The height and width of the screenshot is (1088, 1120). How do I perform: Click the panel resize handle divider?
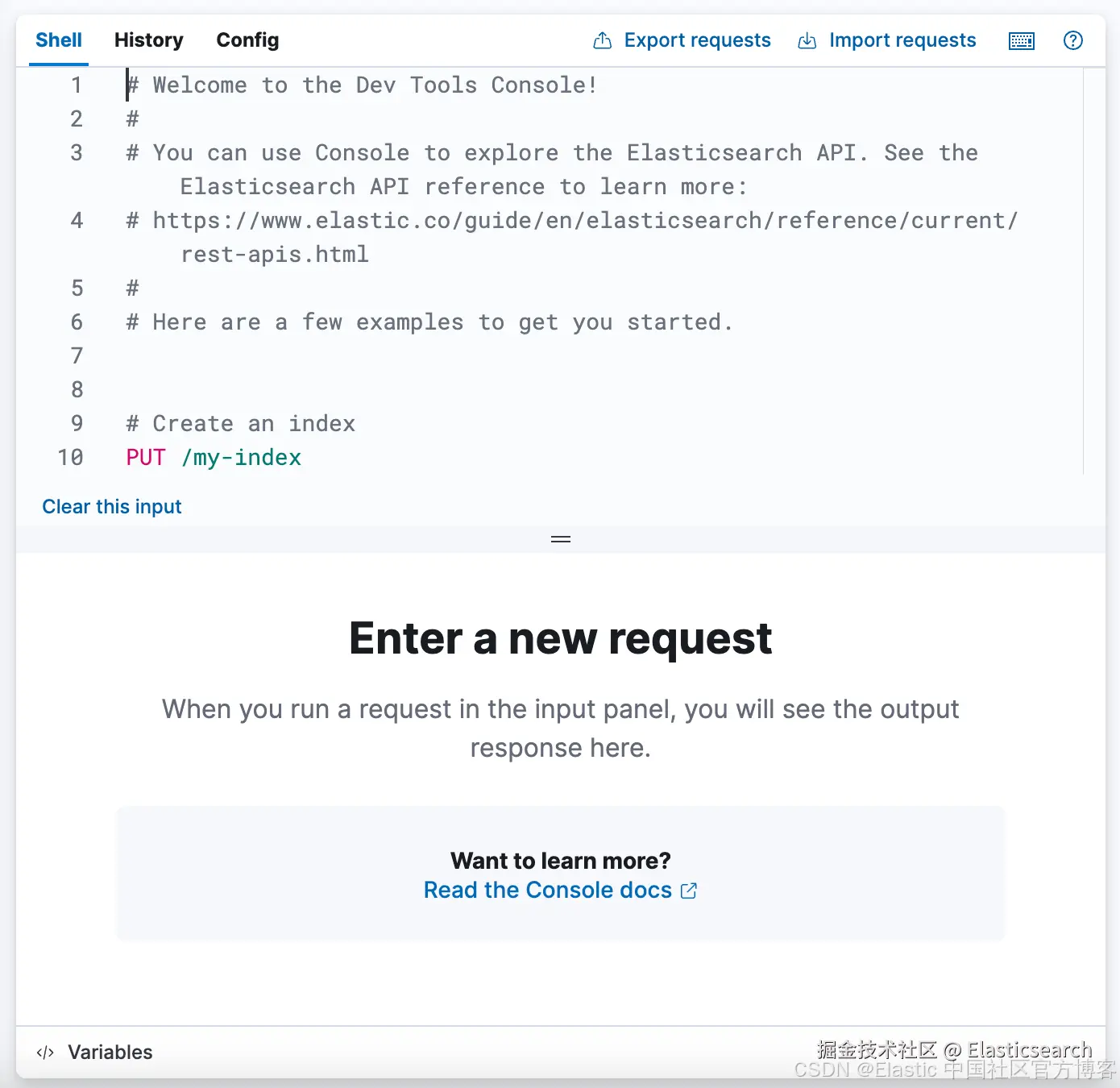point(561,539)
